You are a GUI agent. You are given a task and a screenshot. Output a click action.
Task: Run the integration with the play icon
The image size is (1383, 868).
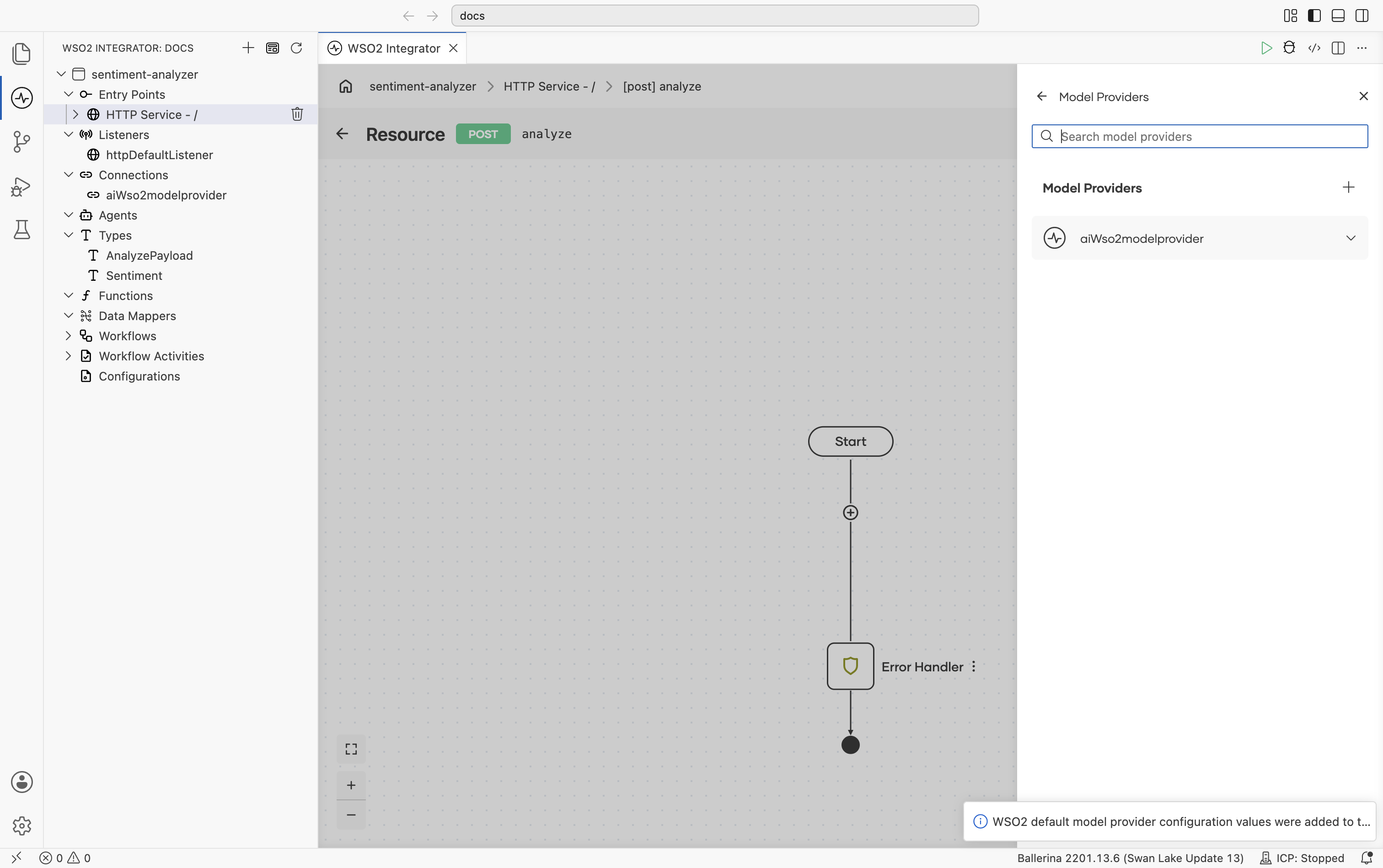click(x=1266, y=48)
